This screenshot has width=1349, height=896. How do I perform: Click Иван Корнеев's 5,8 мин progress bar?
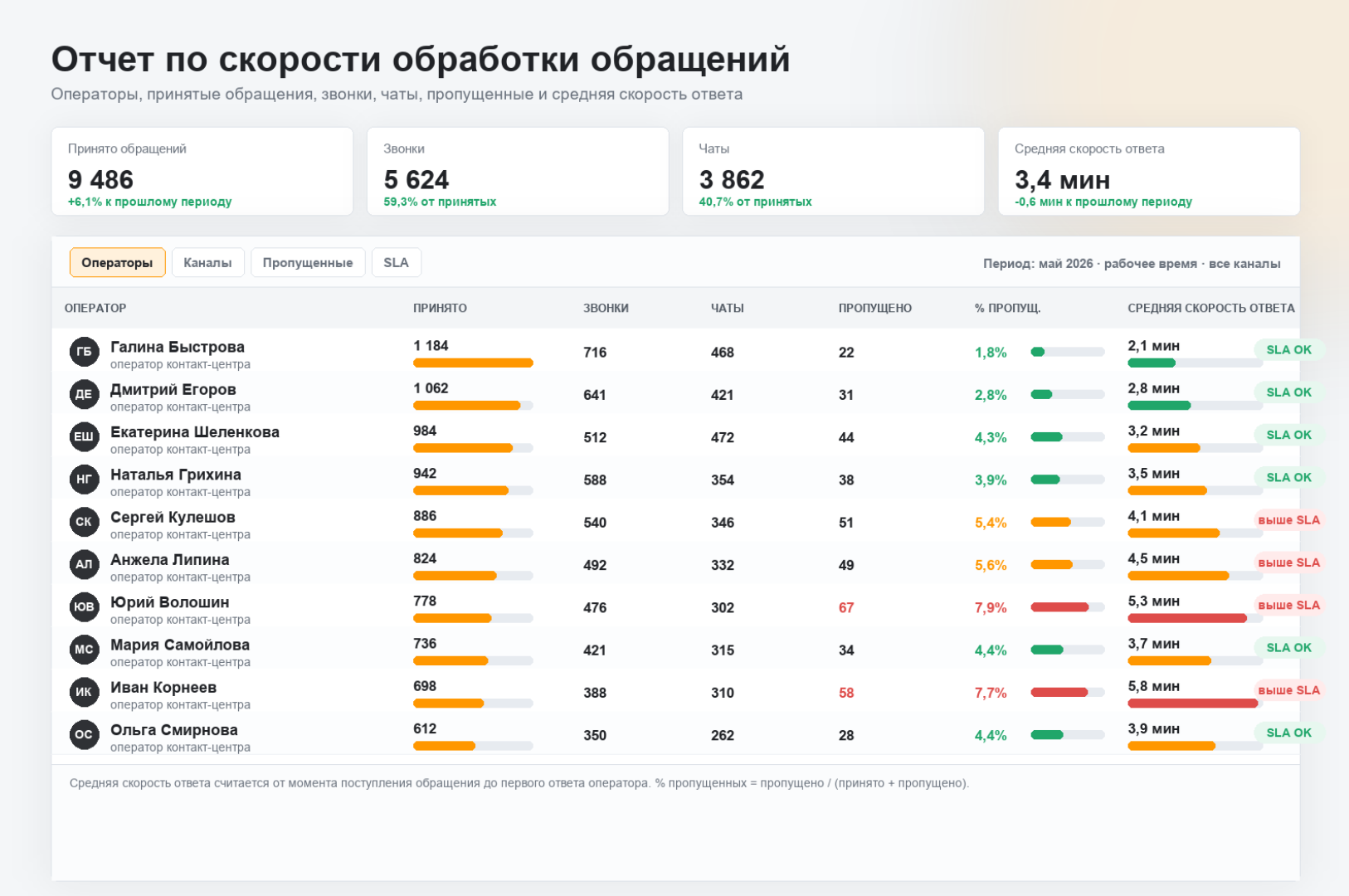click(1195, 704)
